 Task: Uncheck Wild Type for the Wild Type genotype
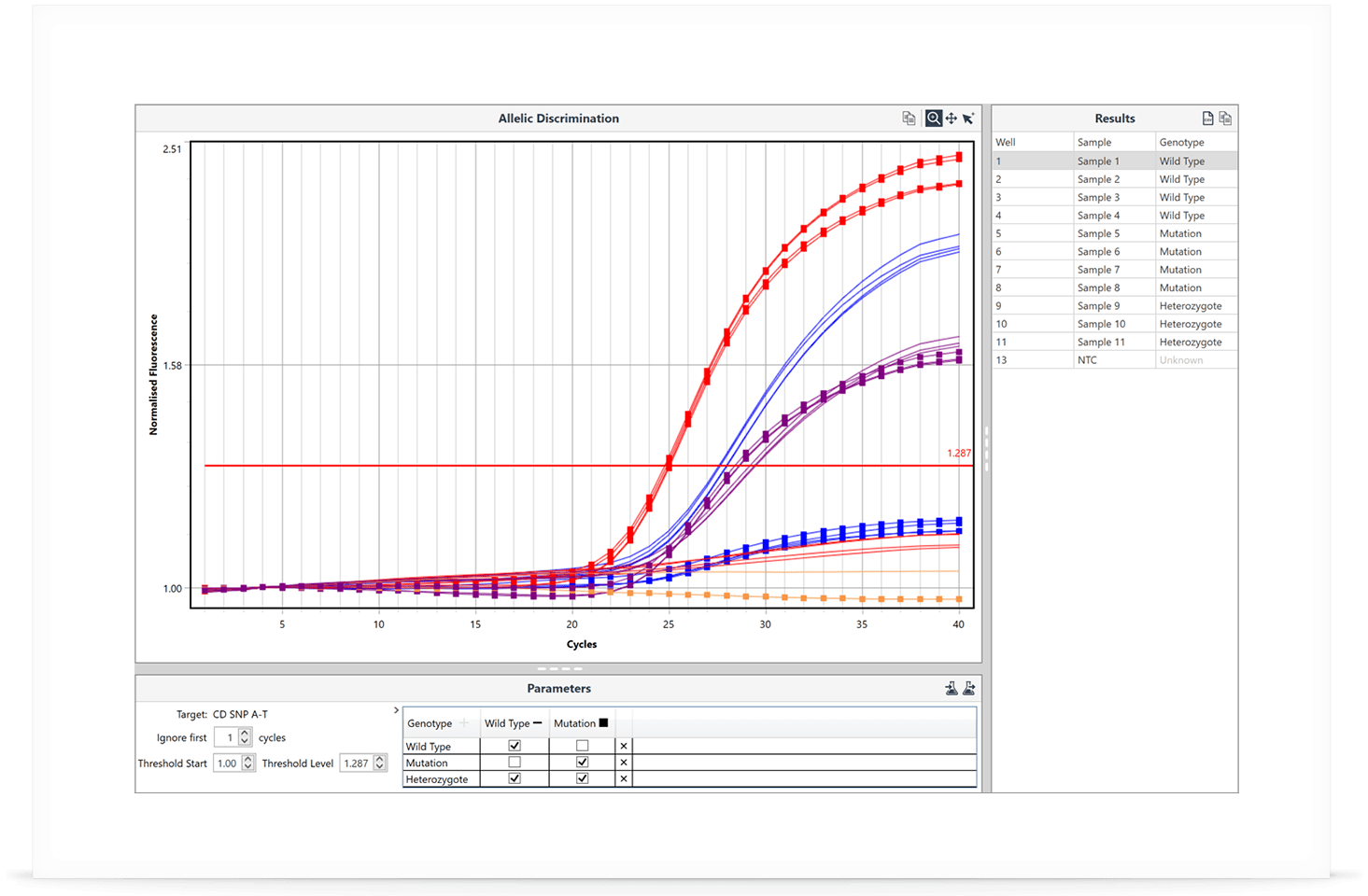tap(515, 746)
